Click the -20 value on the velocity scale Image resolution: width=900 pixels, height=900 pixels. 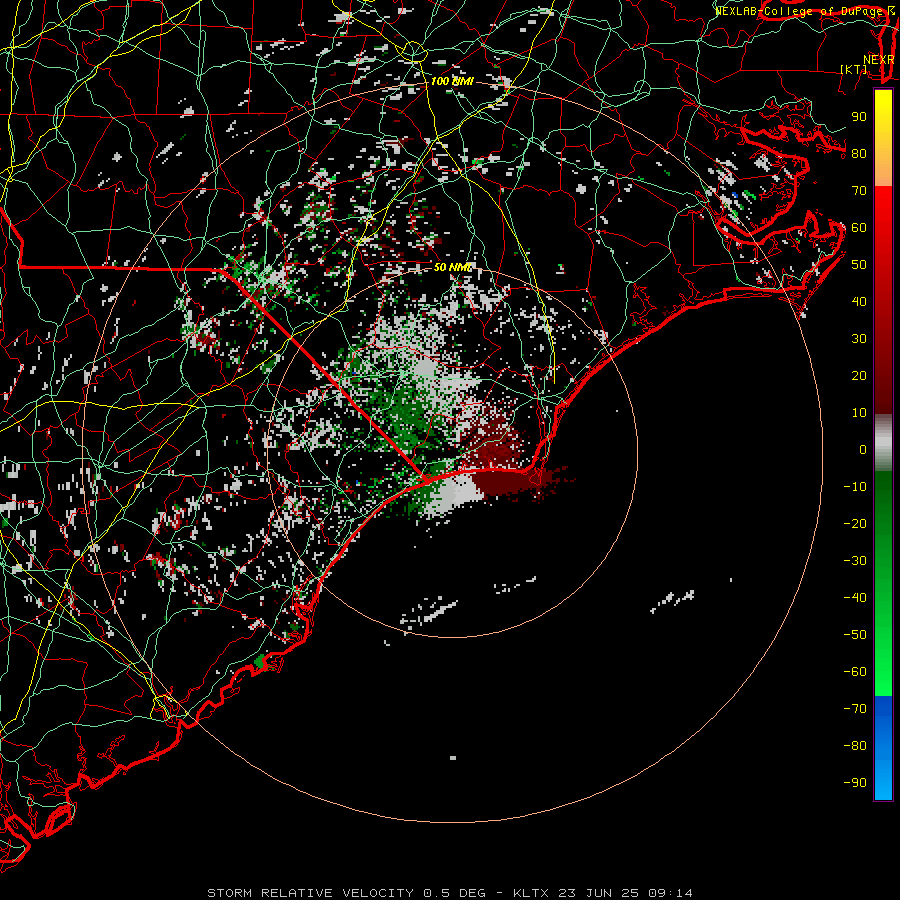[x=855, y=524]
